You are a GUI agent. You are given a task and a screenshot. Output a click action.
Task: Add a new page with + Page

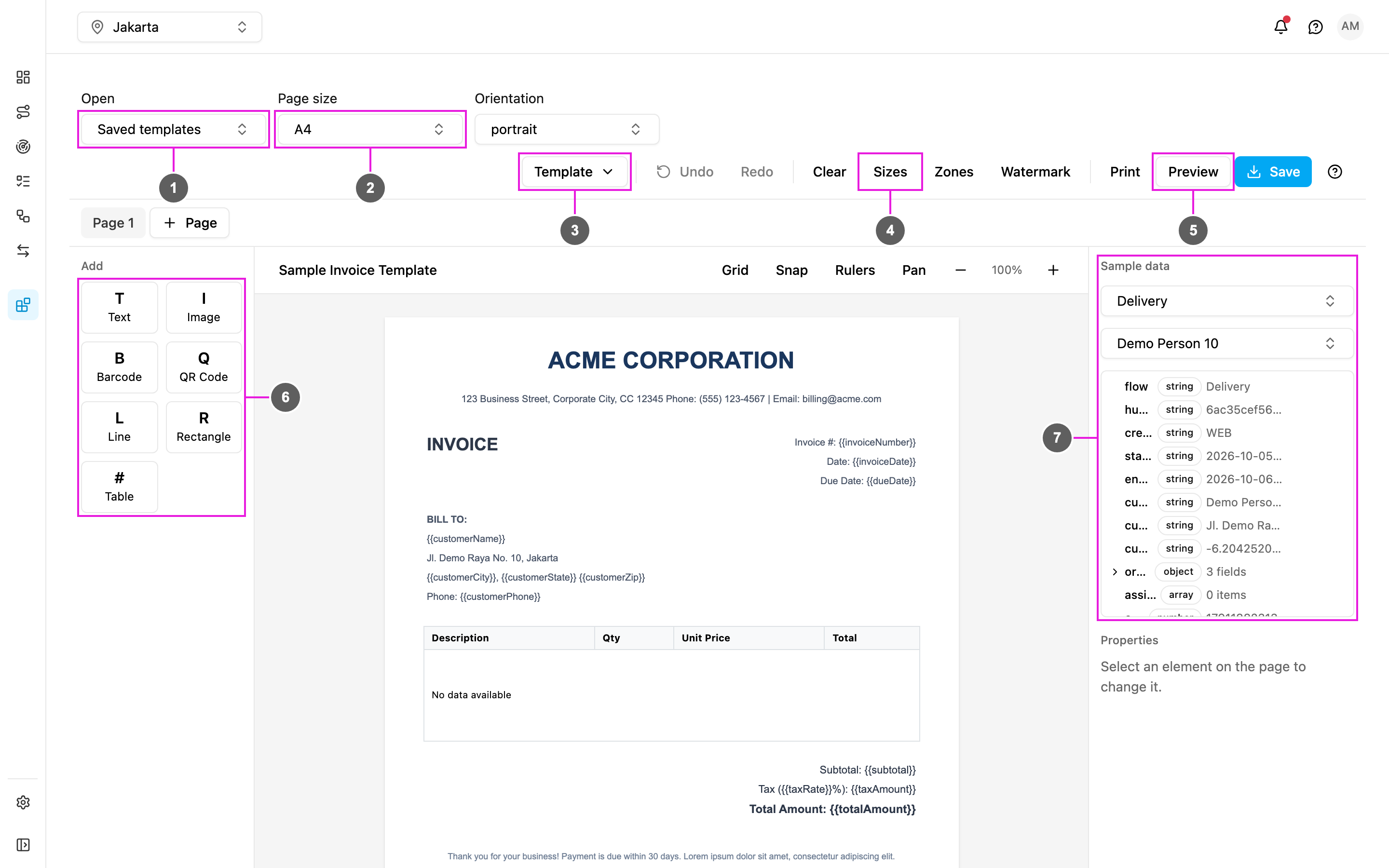[190, 223]
